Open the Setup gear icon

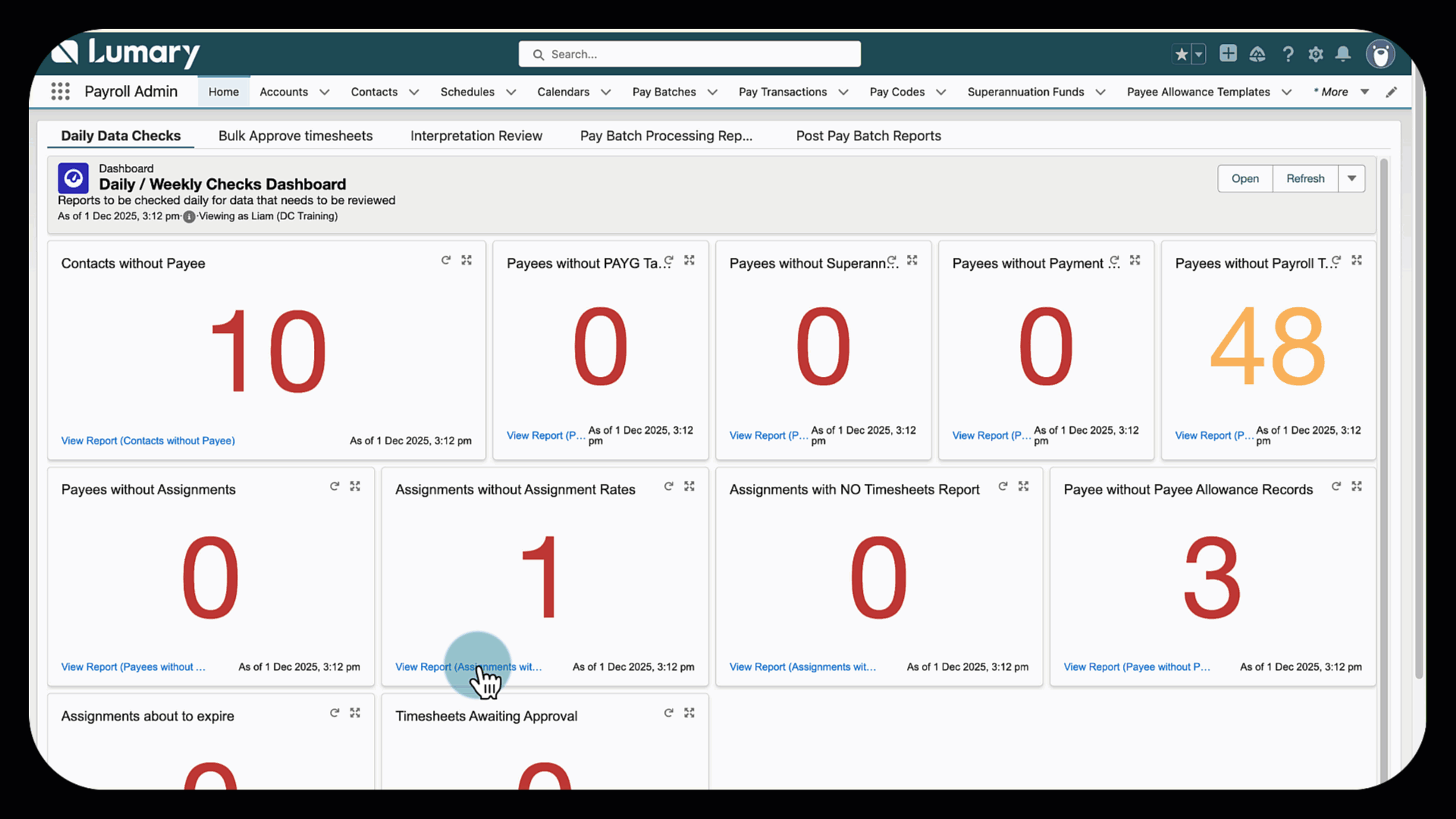(x=1316, y=54)
